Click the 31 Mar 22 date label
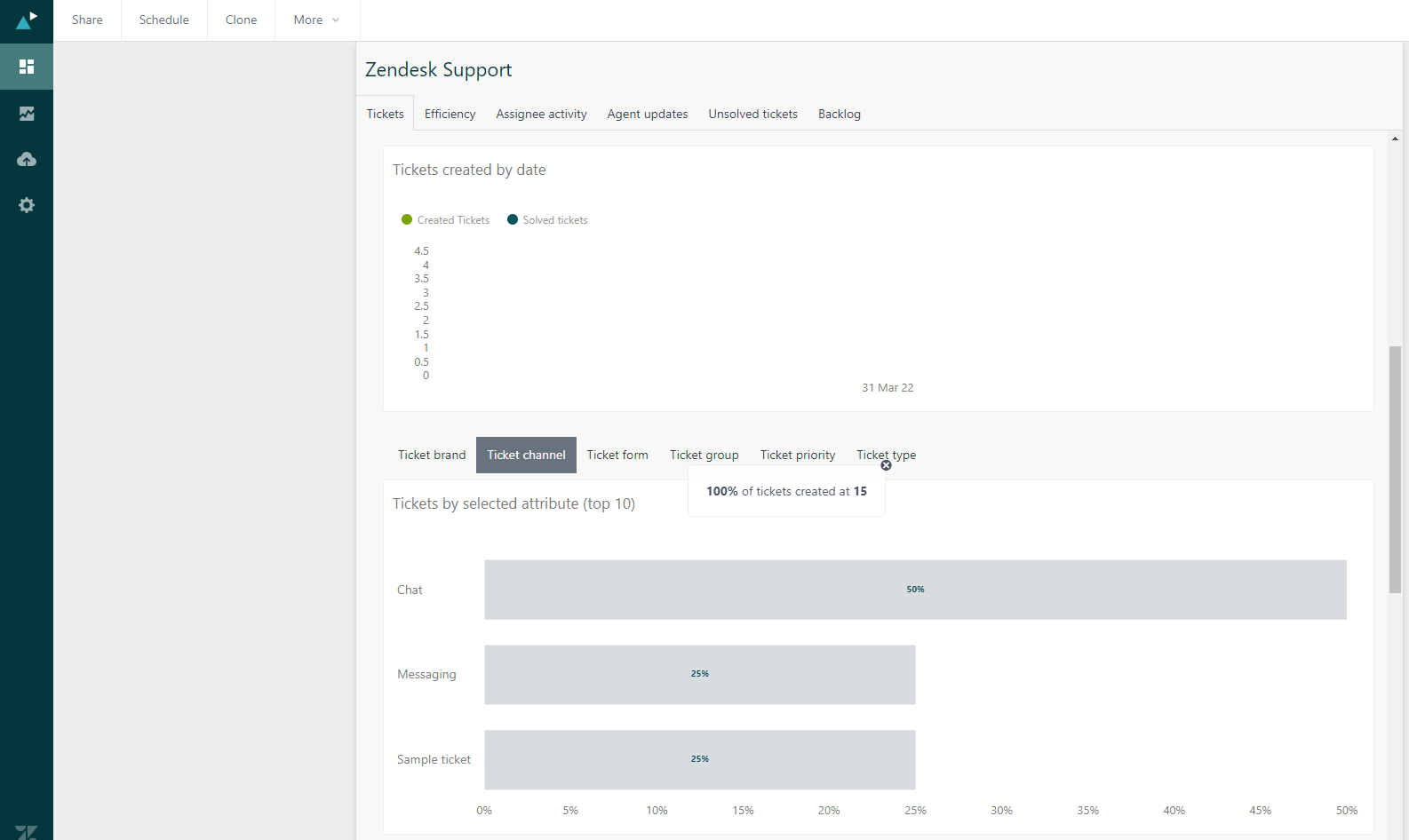Image resolution: width=1409 pixels, height=840 pixels. 888,388
